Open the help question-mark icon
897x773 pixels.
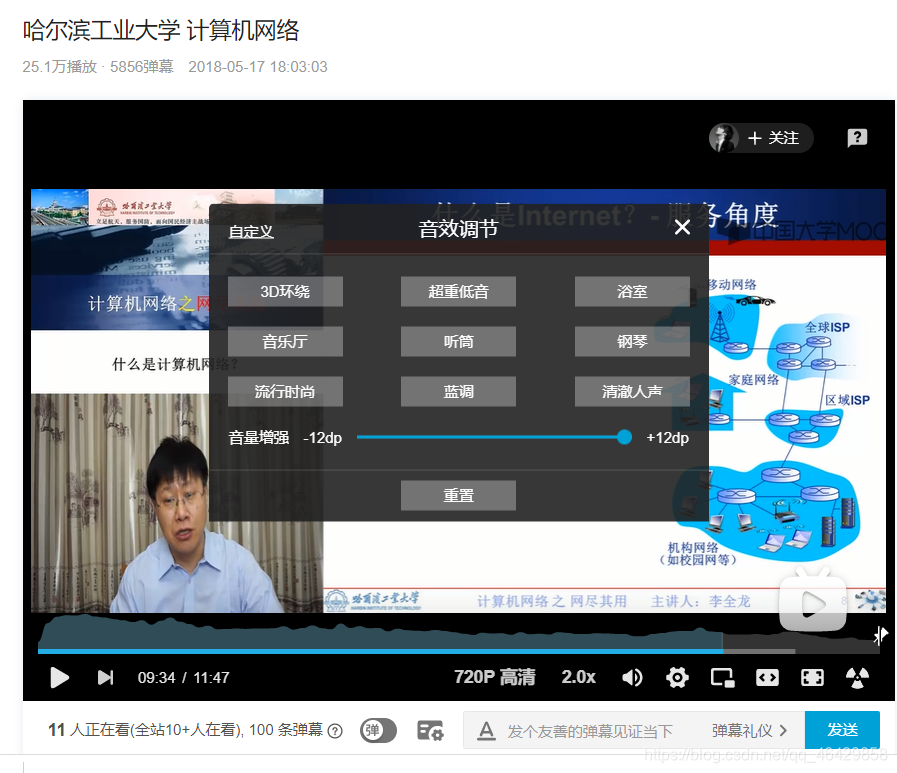857,138
